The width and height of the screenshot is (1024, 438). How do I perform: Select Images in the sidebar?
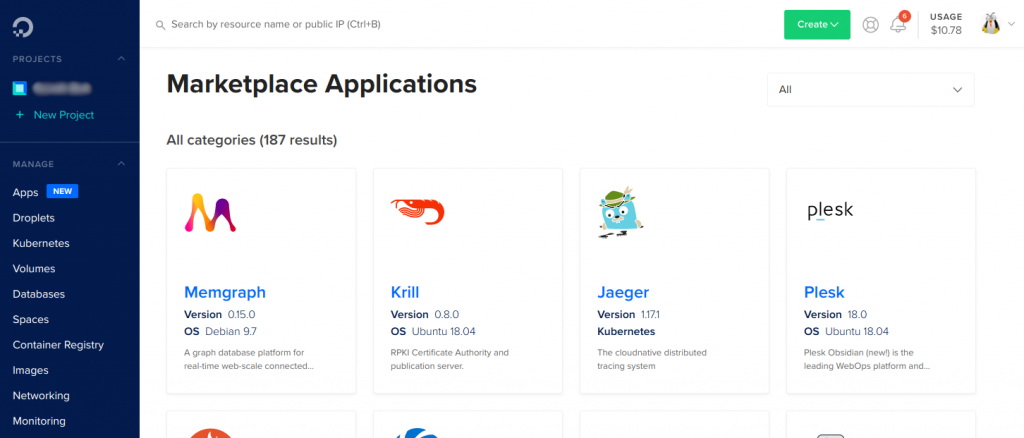coord(30,370)
